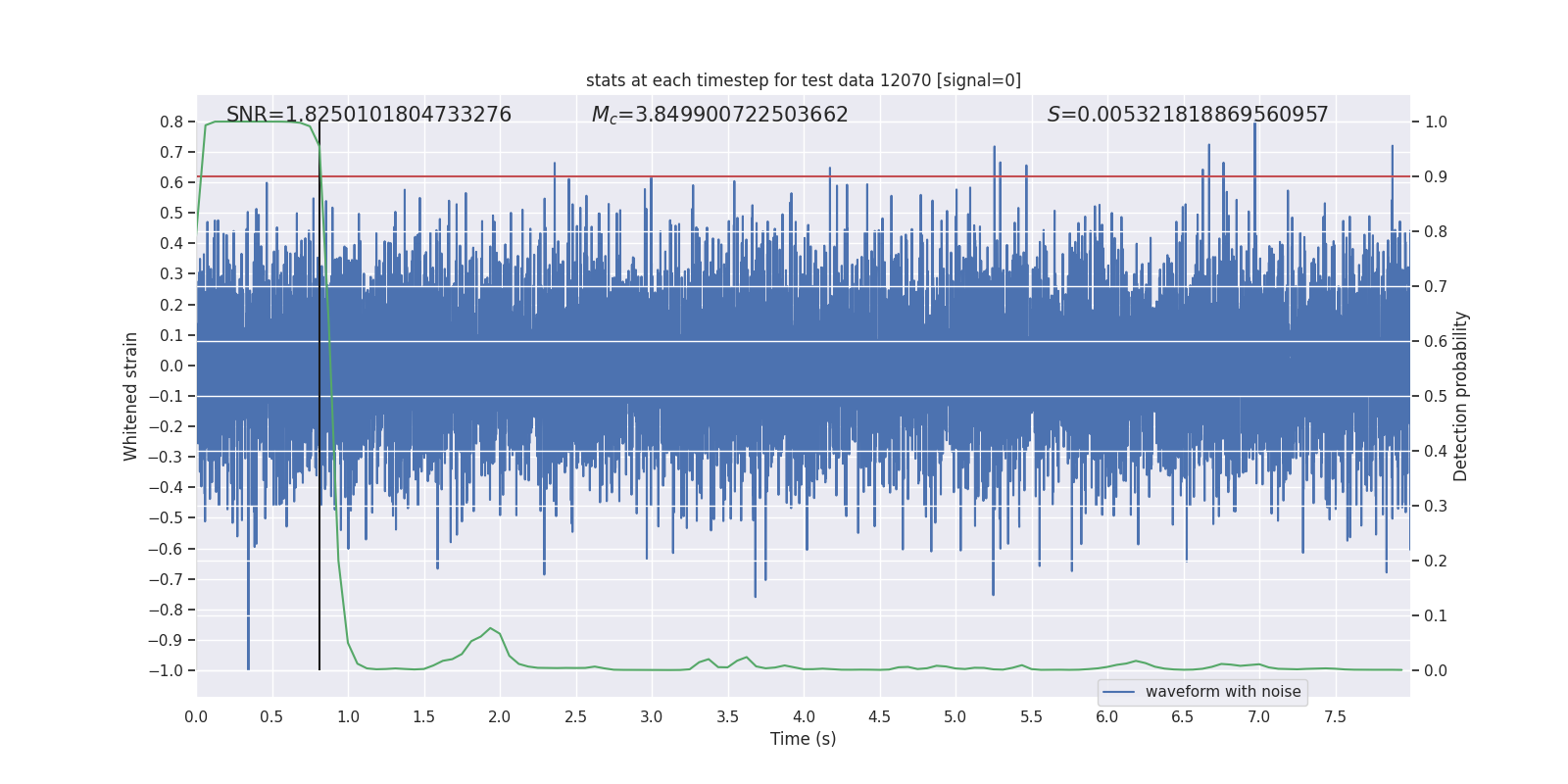Click the plot title mentioning test data 12070
The image size is (1568, 784).
tap(804, 80)
